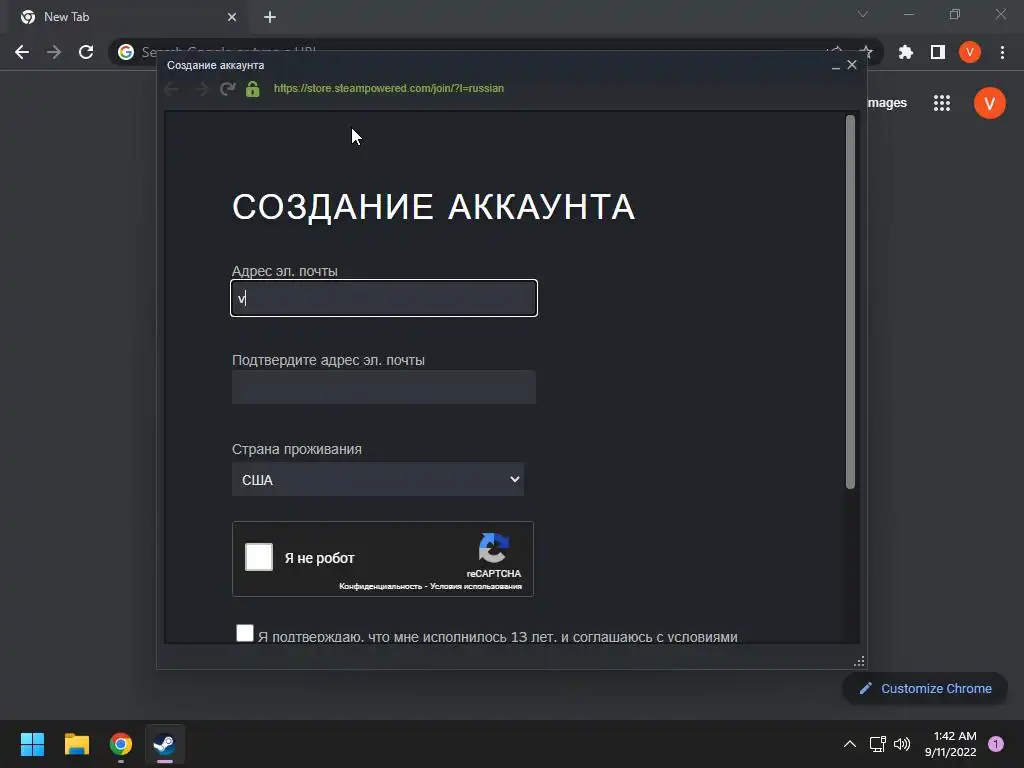Open volume control tray icon
Image resolution: width=1024 pixels, height=768 pixels.
(902, 744)
